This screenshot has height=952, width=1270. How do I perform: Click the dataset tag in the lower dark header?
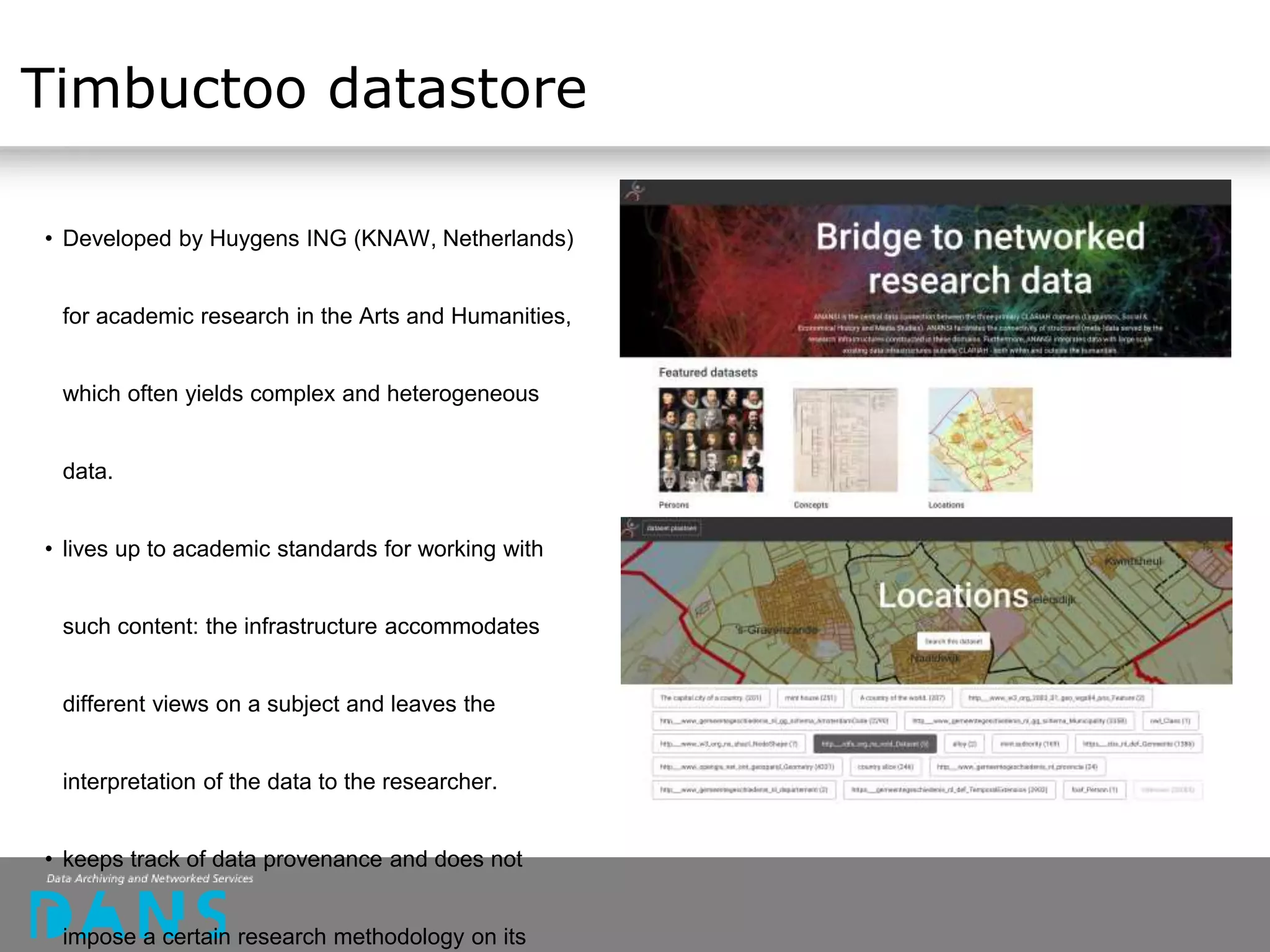pos(672,528)
